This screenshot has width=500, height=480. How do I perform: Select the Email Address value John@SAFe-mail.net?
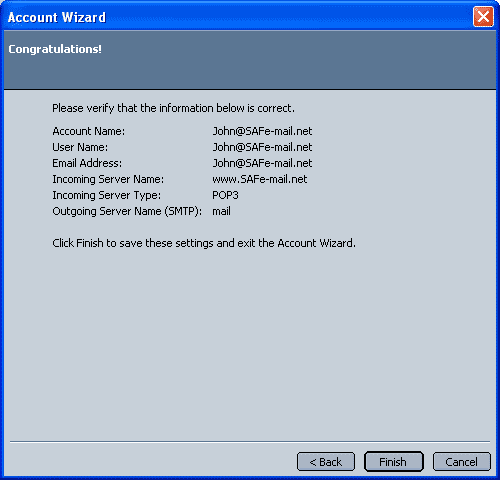point(262,163)
